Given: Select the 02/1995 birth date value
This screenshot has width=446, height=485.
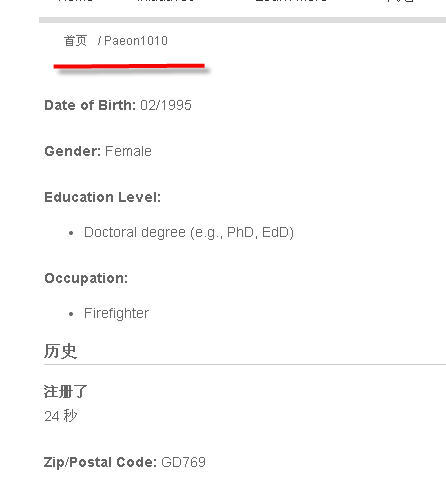Looking at the screenshot, I should [166, 105].
